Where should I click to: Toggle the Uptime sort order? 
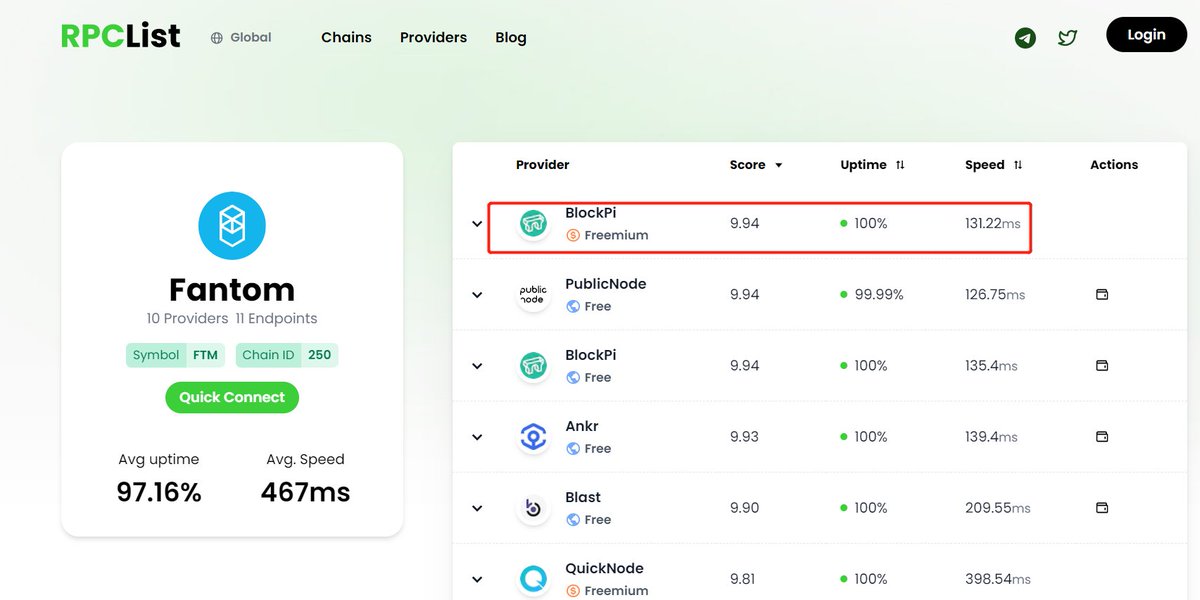(901, 164)
